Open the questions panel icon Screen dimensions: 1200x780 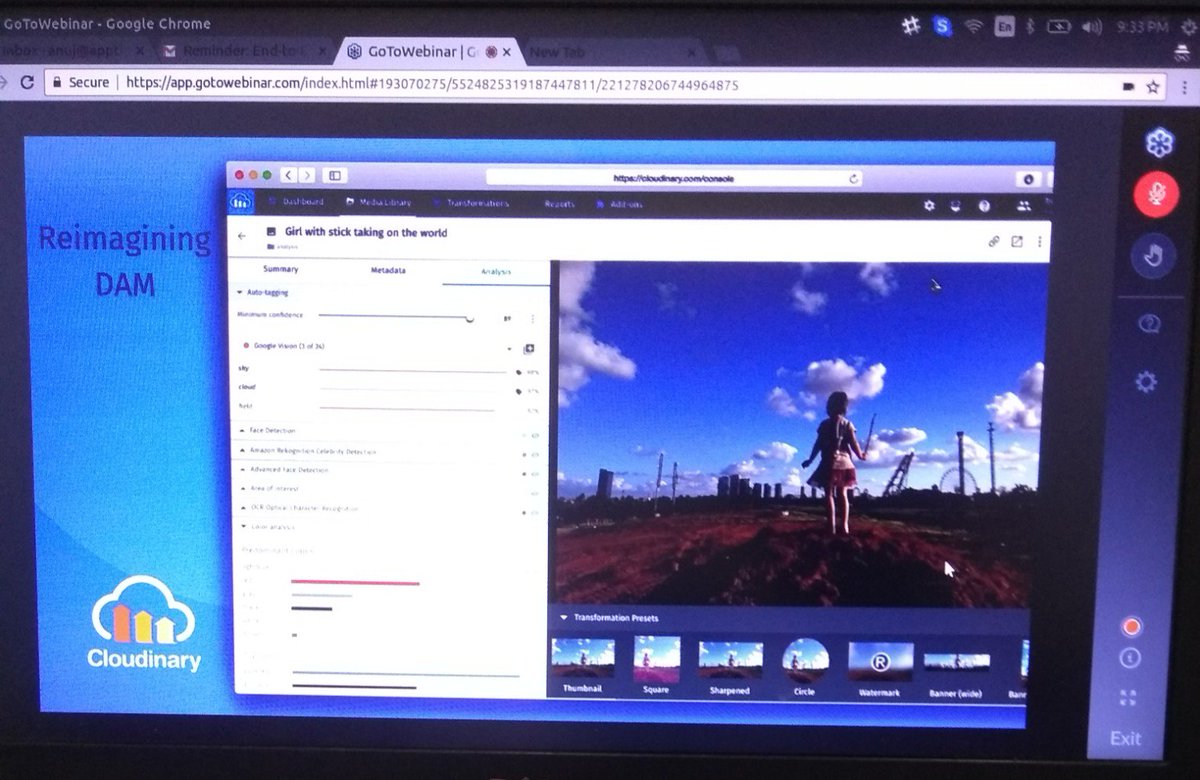click(x=1150, y=324)
